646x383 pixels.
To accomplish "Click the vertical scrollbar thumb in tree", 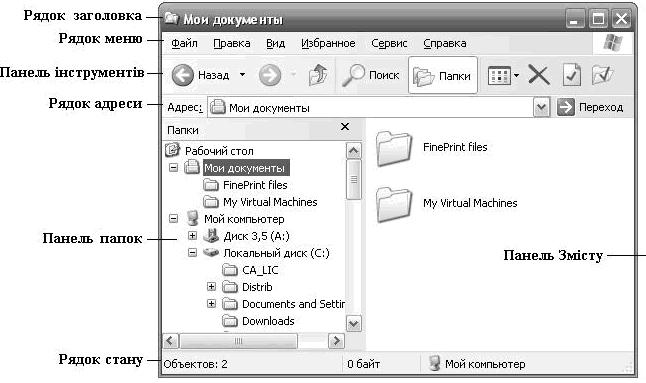I will coord(353,180).
